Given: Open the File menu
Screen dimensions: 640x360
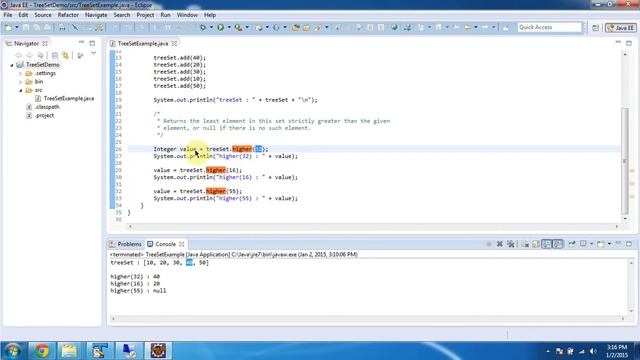Looking at the screenshot, I should coord(8,15).
